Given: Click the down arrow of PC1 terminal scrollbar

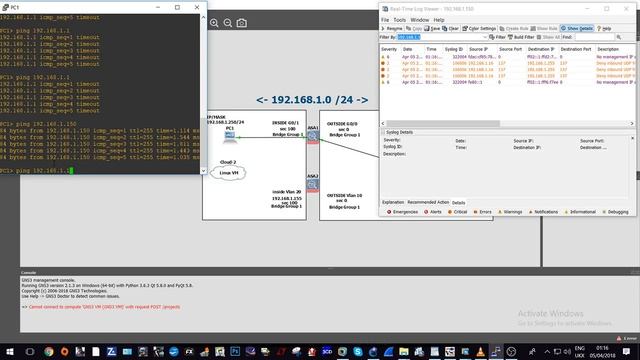Looking at the screenshot, I should point(203,171).
